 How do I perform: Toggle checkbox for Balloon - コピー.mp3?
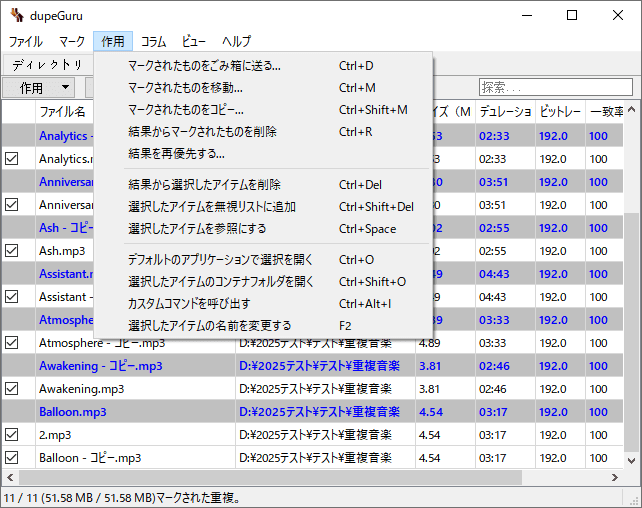click(x=12, y=458)
